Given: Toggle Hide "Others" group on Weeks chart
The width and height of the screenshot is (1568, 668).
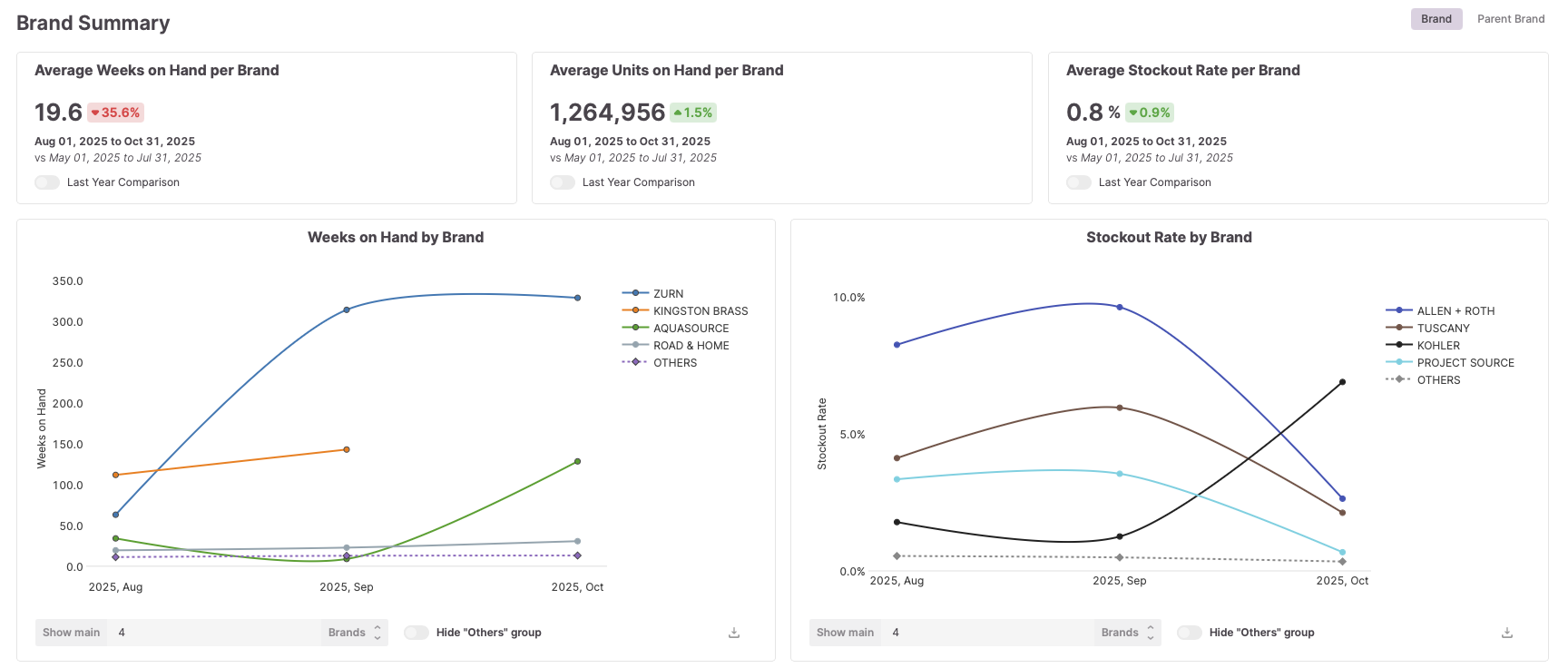Looking at the screenshot, I should (416, 633).
